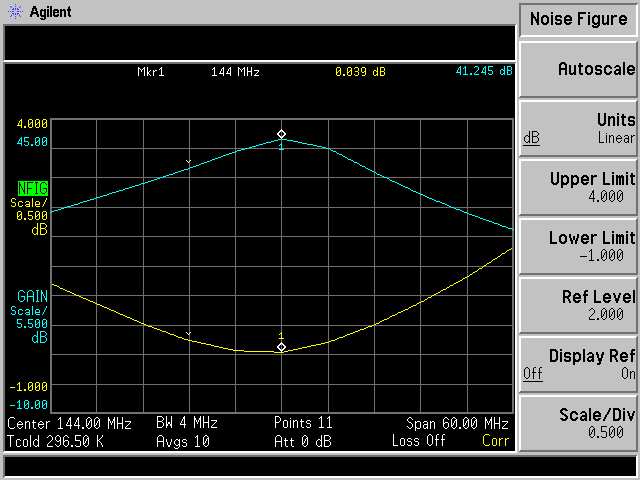Click the Span 60.00 MHz annotation

pos(457,424)
